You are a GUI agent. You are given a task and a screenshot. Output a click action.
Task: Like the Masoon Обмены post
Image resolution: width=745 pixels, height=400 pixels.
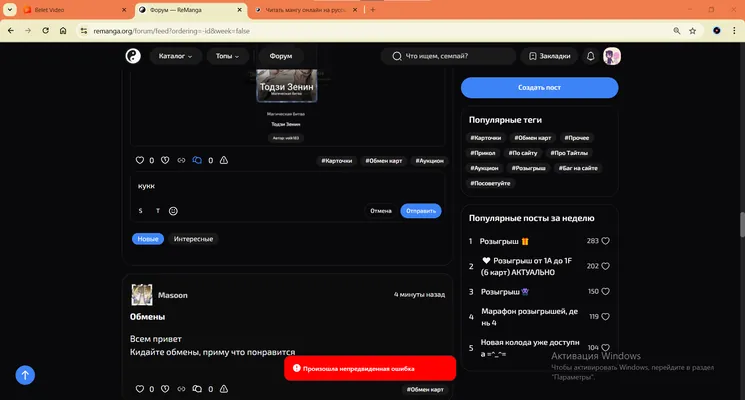(x=140, y=389)
